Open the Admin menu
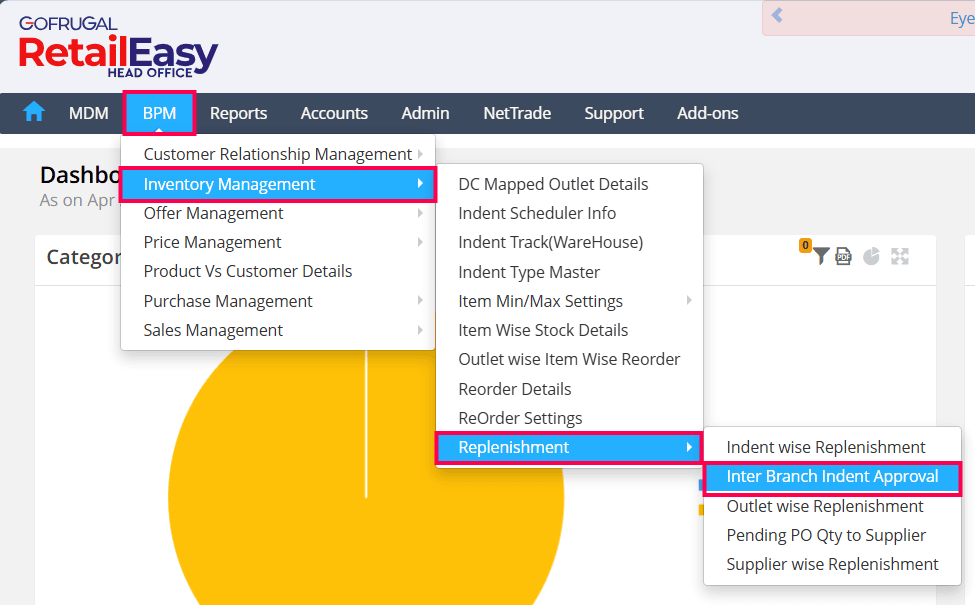 click(x=425, y=113)
